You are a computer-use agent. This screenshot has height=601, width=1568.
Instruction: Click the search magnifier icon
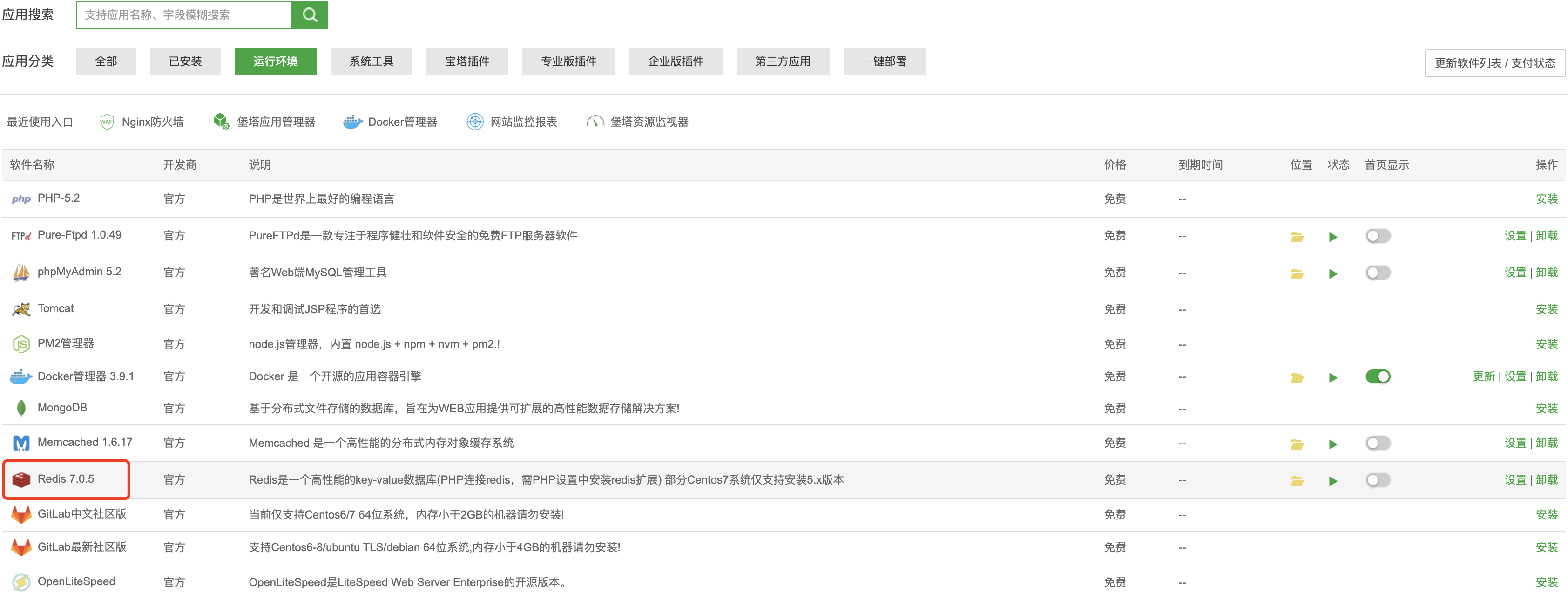click(309, 14)
